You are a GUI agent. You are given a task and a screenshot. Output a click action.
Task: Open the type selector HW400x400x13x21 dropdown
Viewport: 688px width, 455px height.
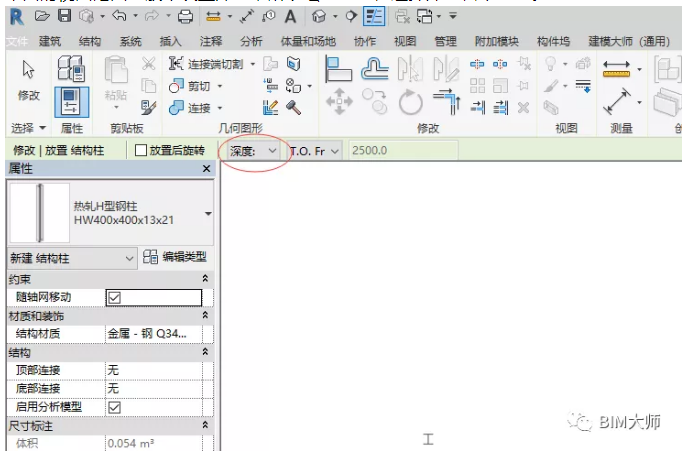pos(208,213)
